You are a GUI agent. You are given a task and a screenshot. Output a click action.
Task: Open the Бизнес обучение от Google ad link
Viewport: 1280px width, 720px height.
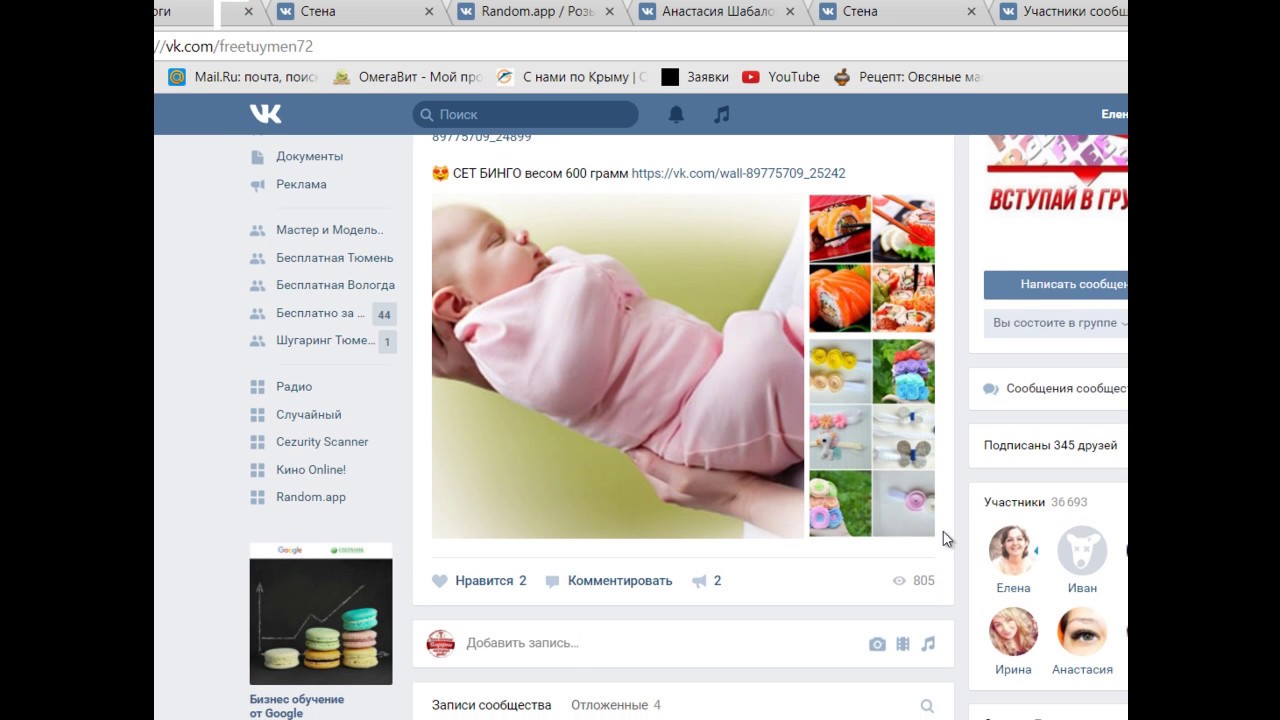[297, 706]
